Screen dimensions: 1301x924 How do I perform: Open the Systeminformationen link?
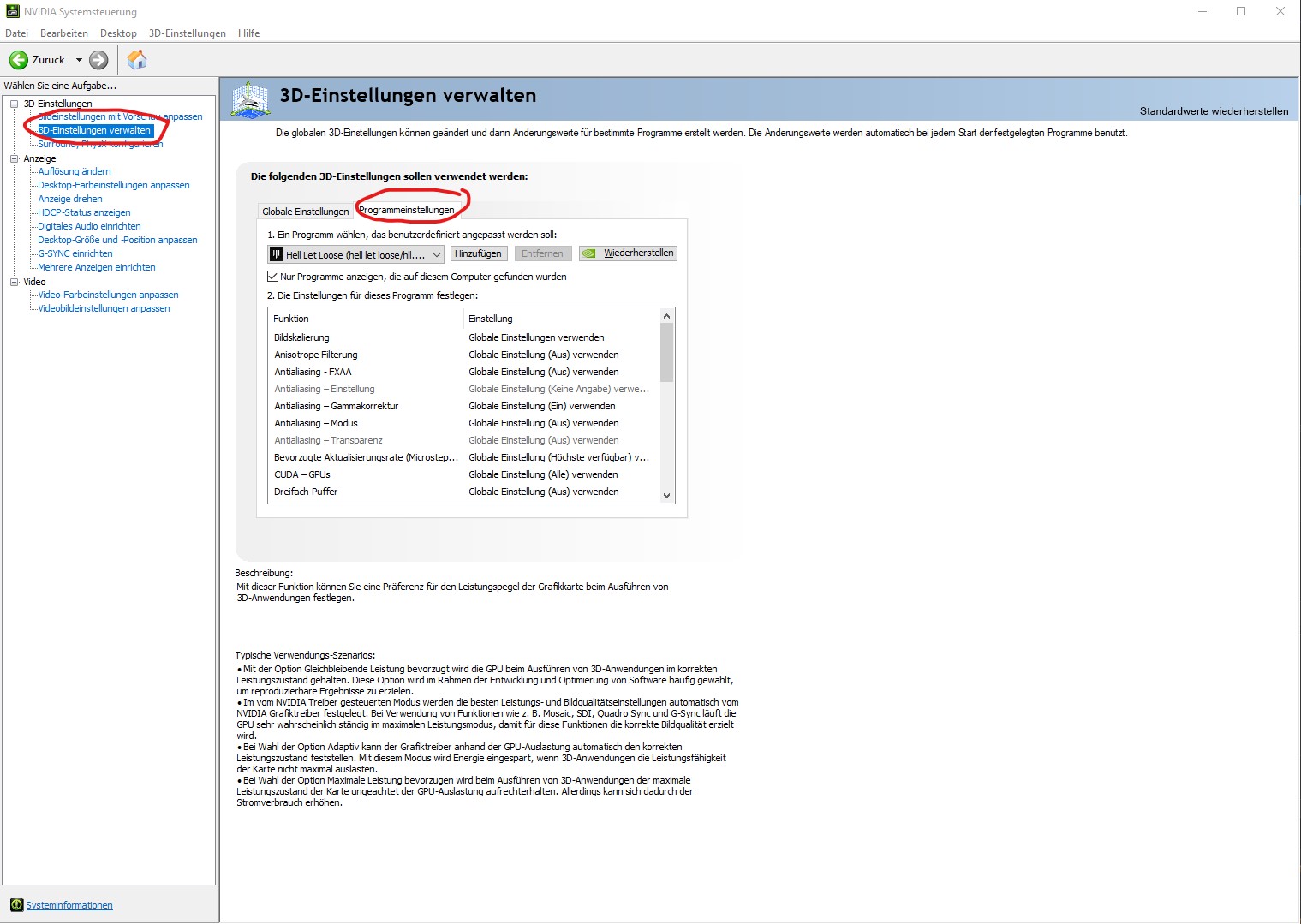click(69, 905)
